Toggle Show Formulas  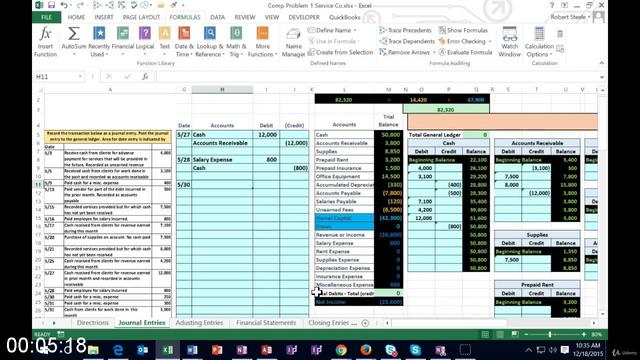pyautogui.click(x=463, y=30)
